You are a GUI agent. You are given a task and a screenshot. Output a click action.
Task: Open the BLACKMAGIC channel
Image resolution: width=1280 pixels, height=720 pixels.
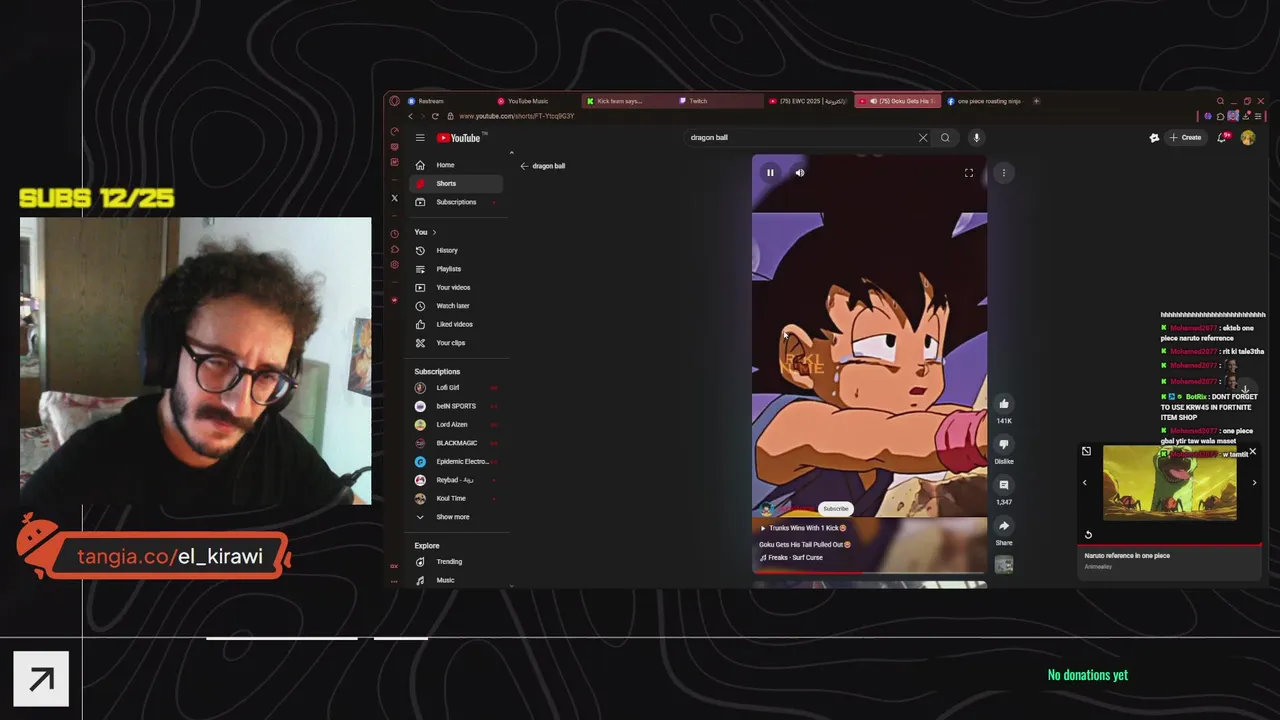pos(456,443)
